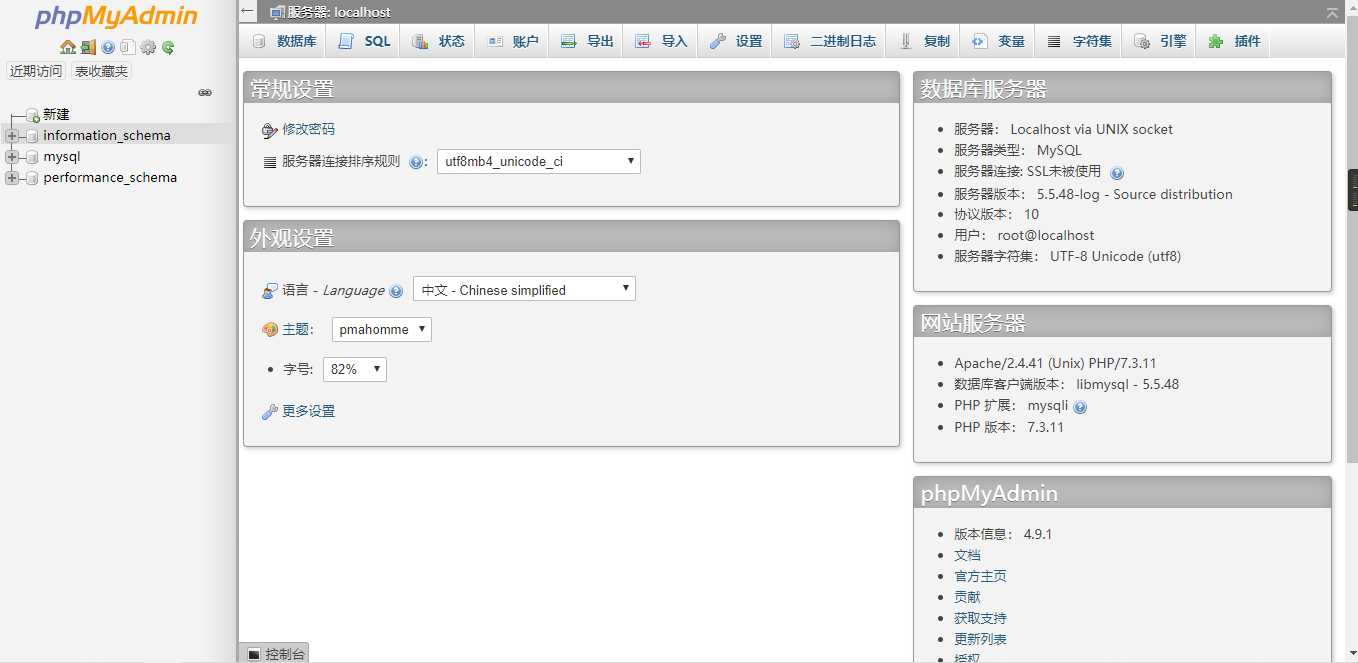This screenshot has height=663, width=1358.
Task: Click the log out door icon
Action: point(88,47)
